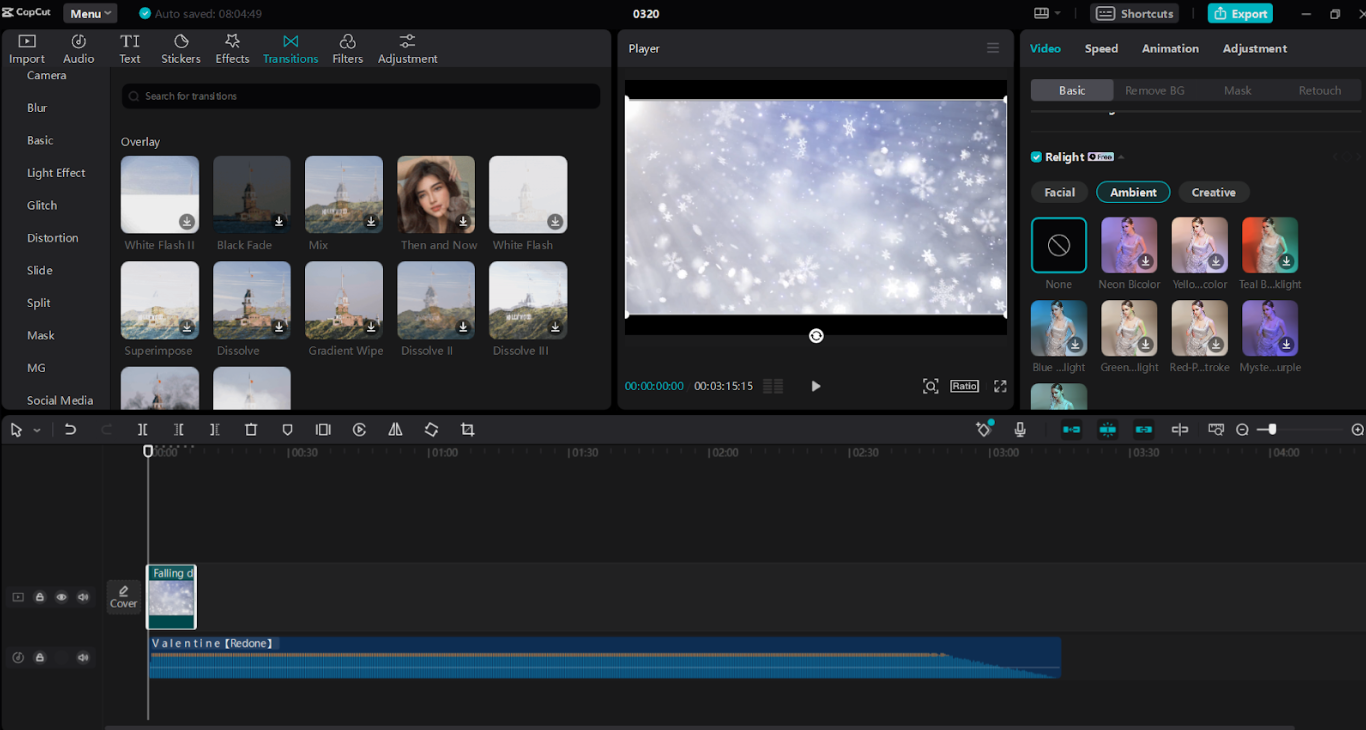The width and height of the screenshot is (1366, 730).
Task: Open the Menu dropdown at top left
Action: [x=89, y=13]
